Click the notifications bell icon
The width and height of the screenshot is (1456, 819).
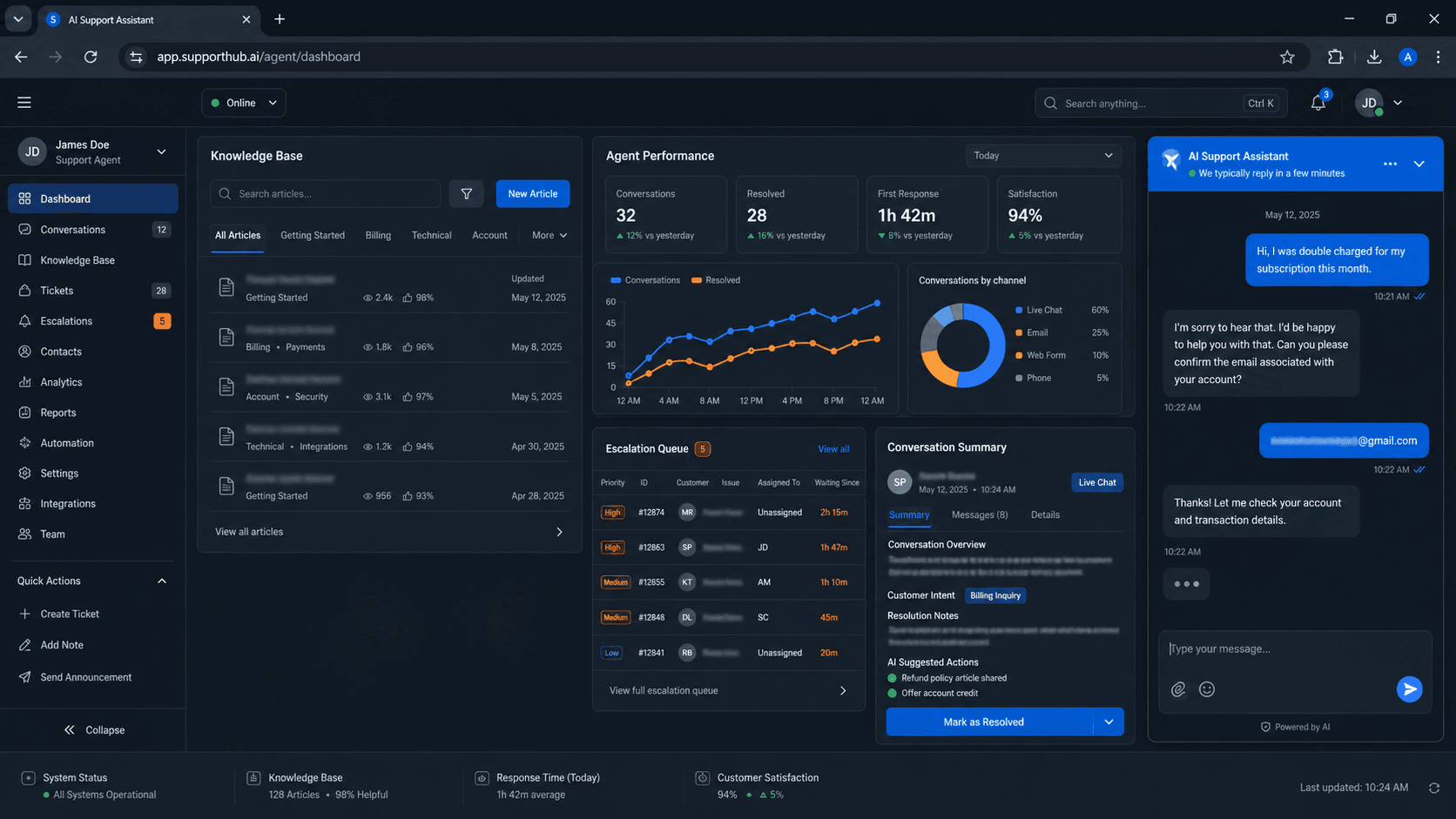coord(1318,103)
